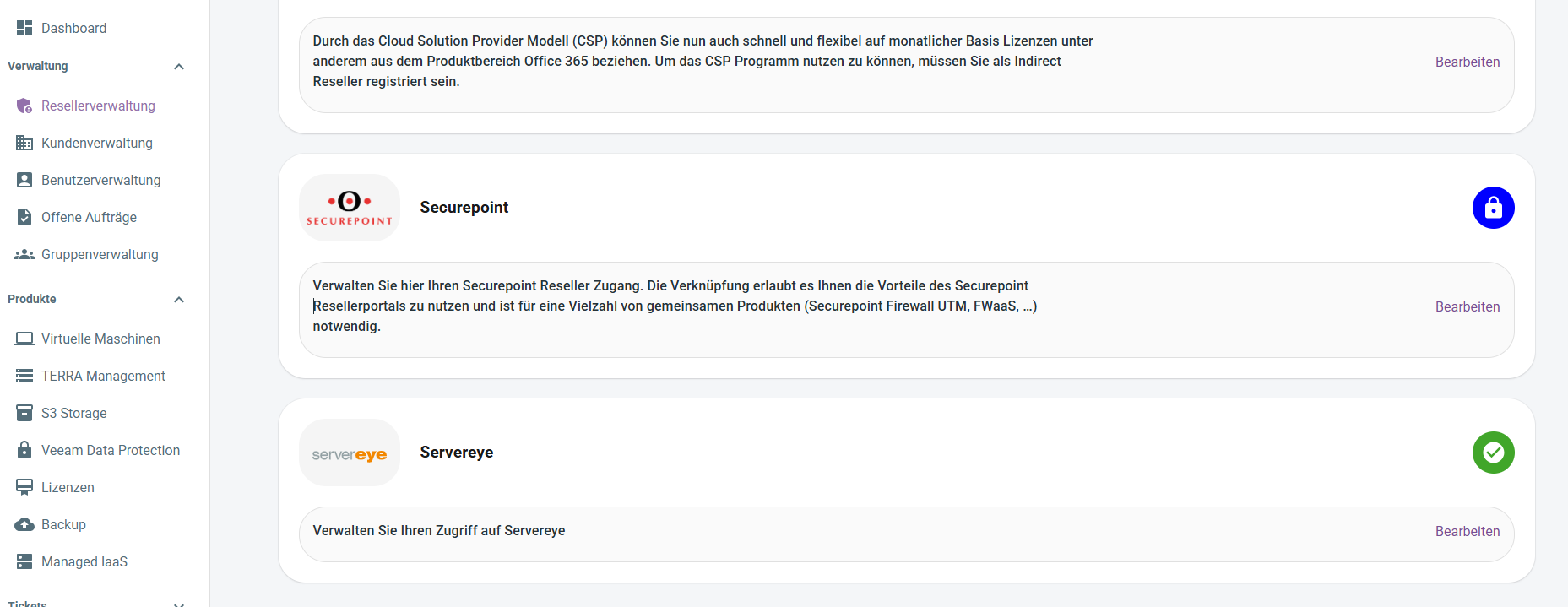Click the blue Securepoint lock status icon
Screen dimensions: 1568x607
tap(1493, 208)
